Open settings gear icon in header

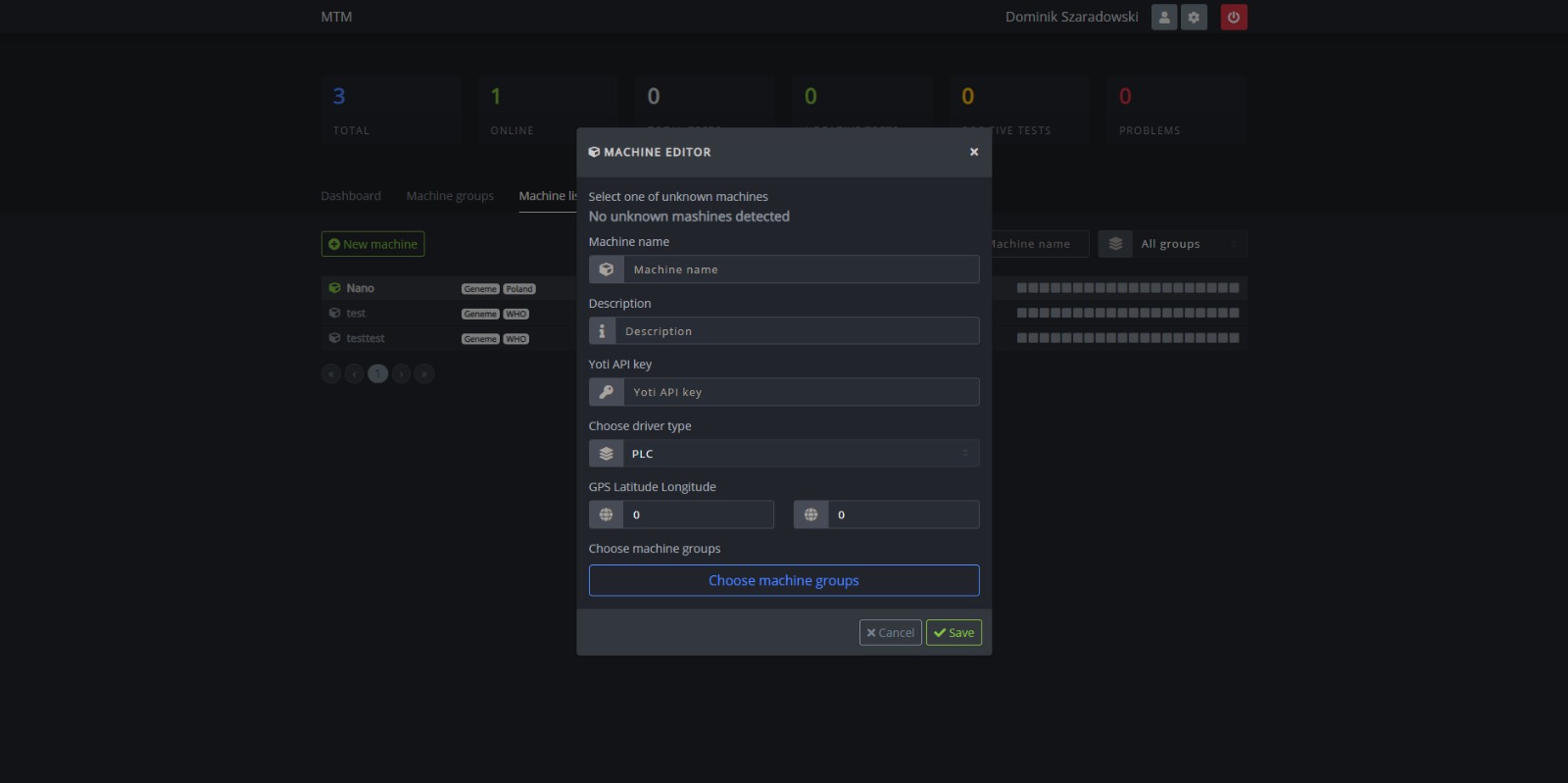click(x=1194, y=17)
